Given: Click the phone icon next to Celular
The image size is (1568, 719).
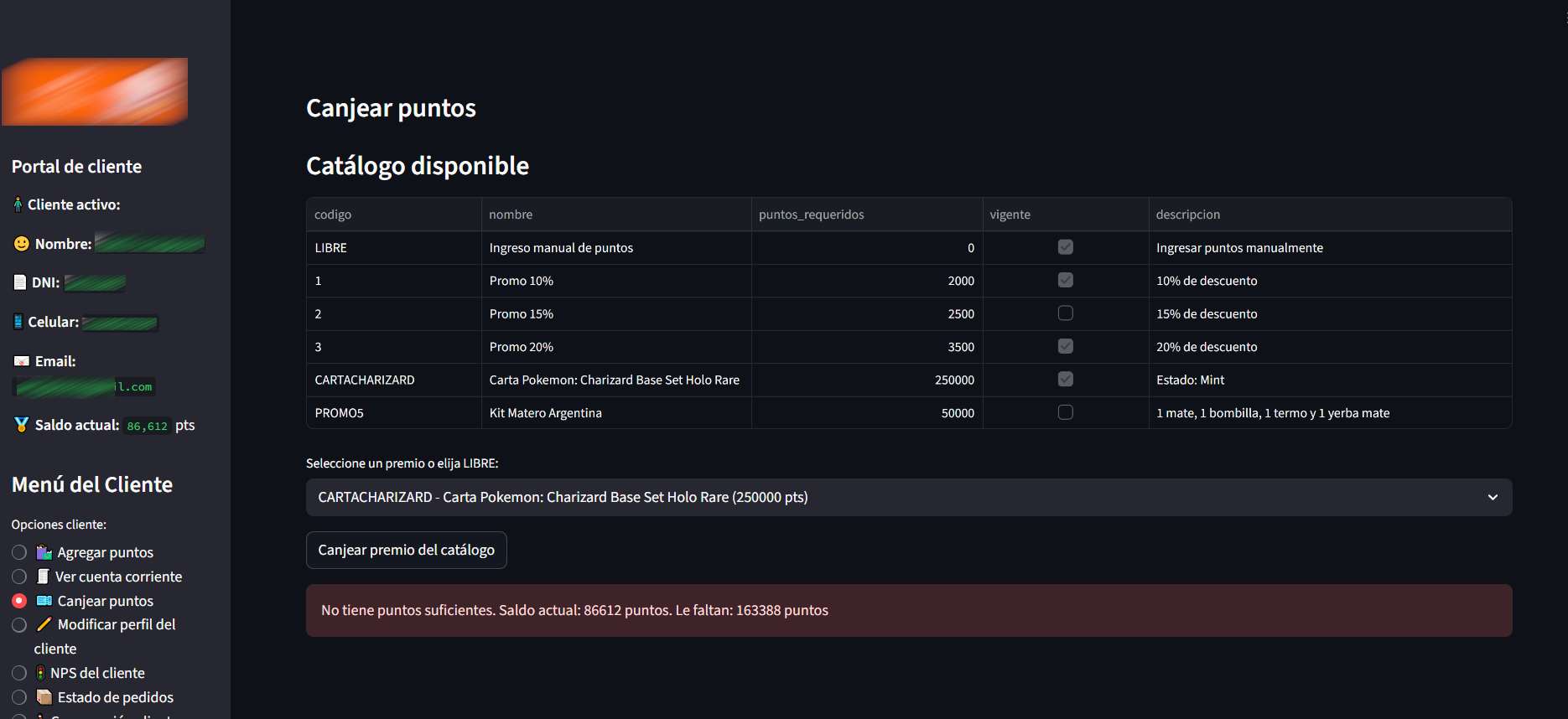Looking at the screenshot, I should tap(18, 322).
